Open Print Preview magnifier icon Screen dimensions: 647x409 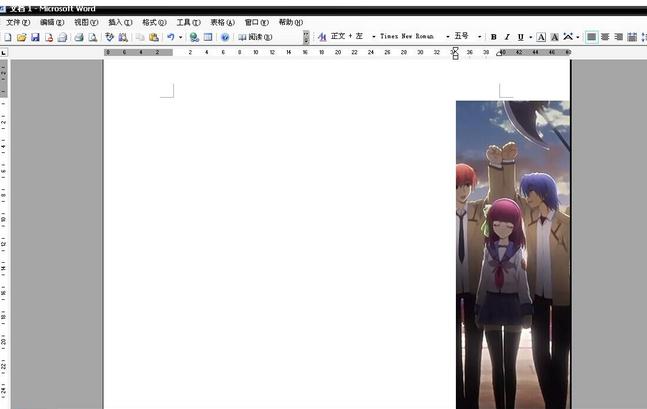click(x=93, y=38)
